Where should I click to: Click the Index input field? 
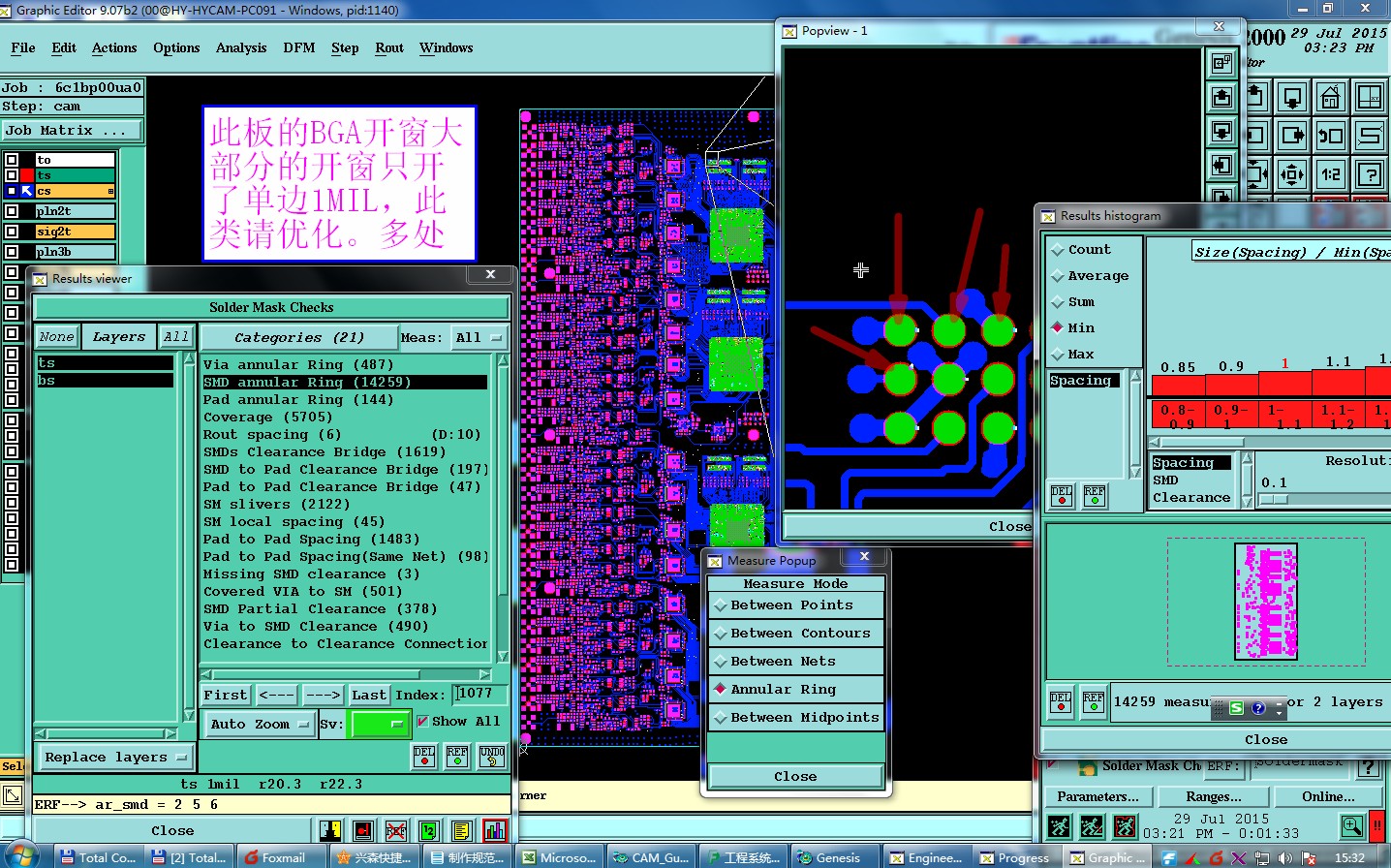point(480,694)
